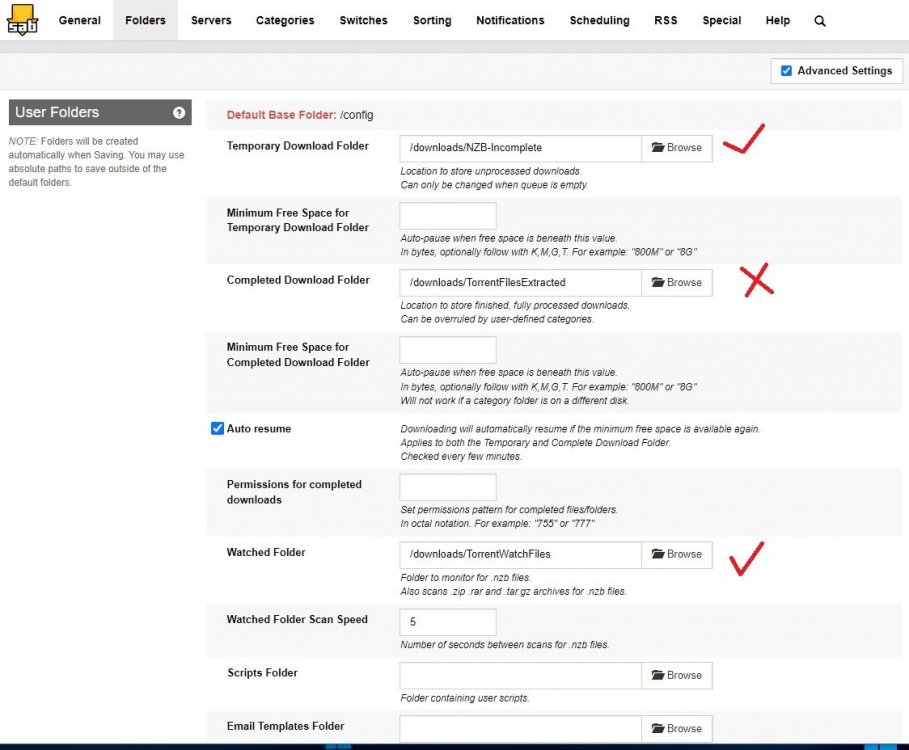Viewport: 909px width, 750px height.
Task: Focus Minimum Free Space for Temporary field
Action: [x=448, y=216]
